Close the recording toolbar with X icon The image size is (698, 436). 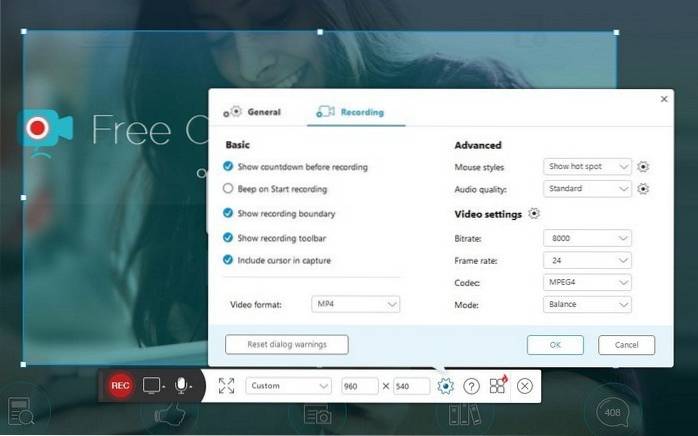[x=524, y=386]
